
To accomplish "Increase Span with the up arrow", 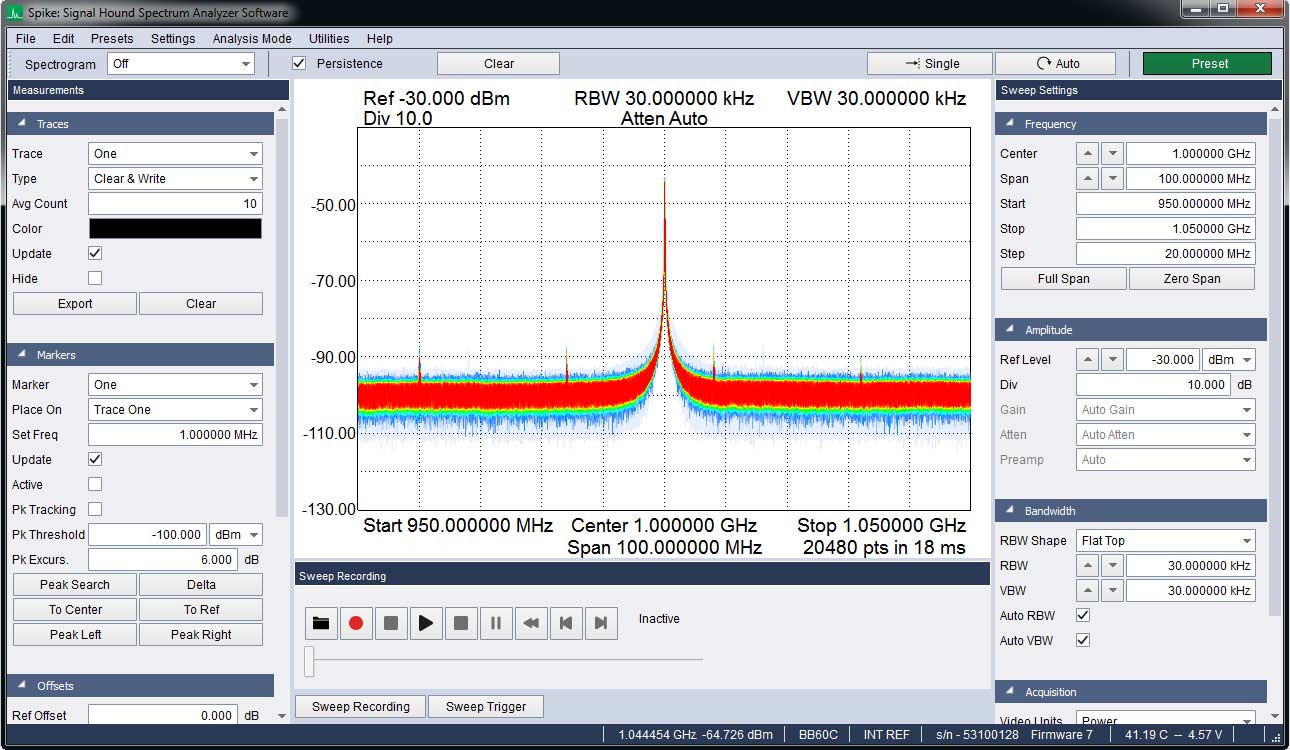I will [x=1087, y=179].
